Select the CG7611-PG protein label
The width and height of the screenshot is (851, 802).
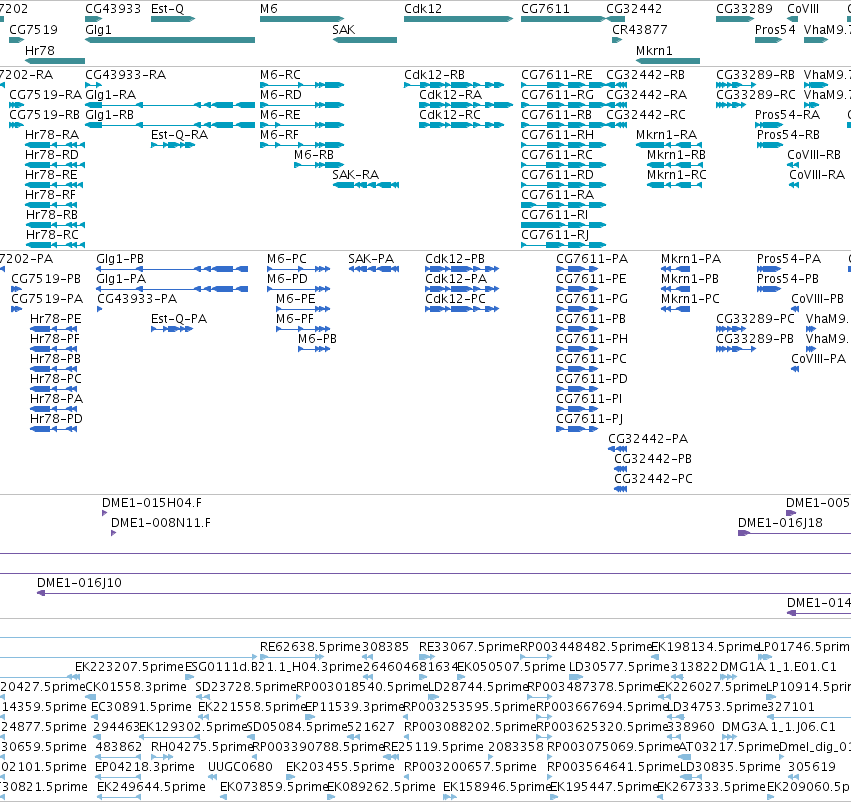[x=592, y=298]
